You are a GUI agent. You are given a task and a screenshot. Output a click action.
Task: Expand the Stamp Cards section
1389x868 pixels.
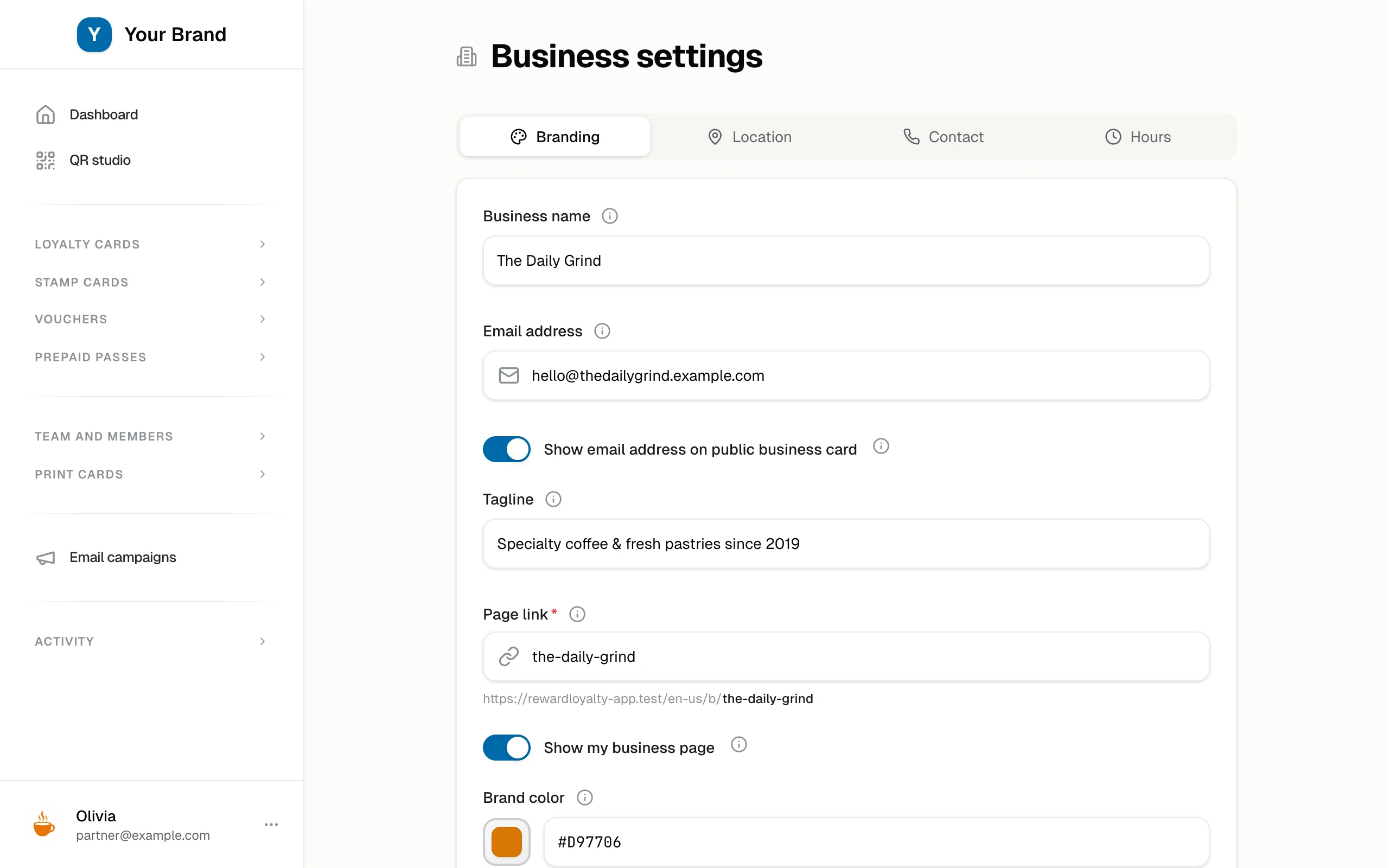click(151, 283)
